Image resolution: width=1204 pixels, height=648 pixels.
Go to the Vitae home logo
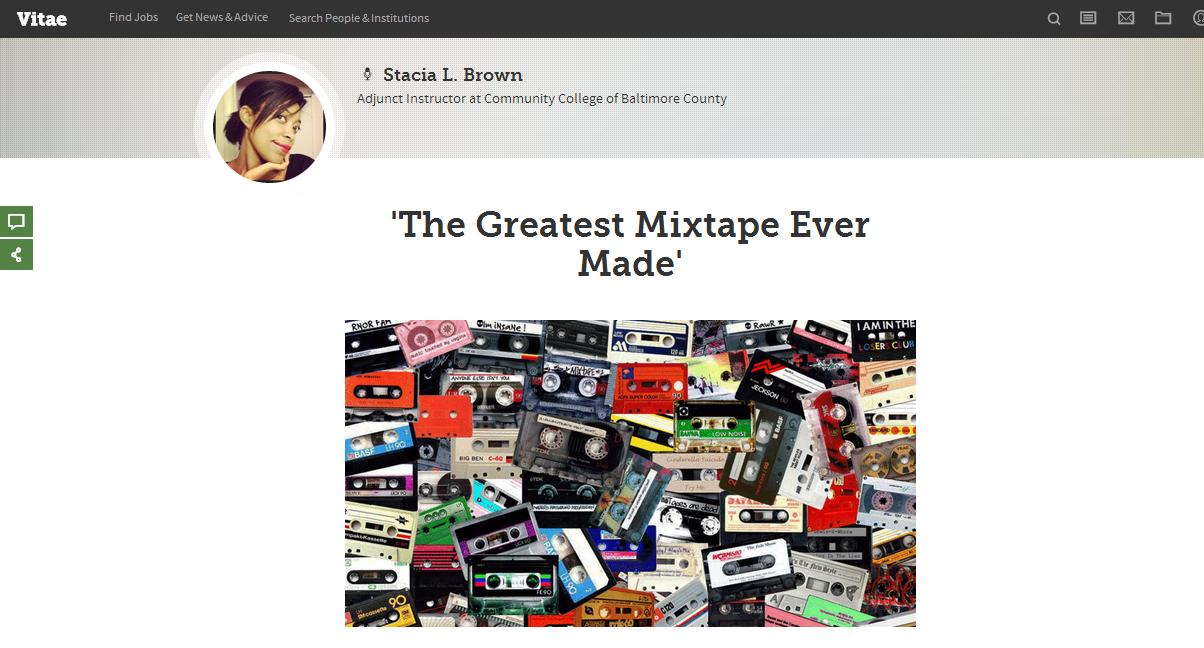(42, 18)
